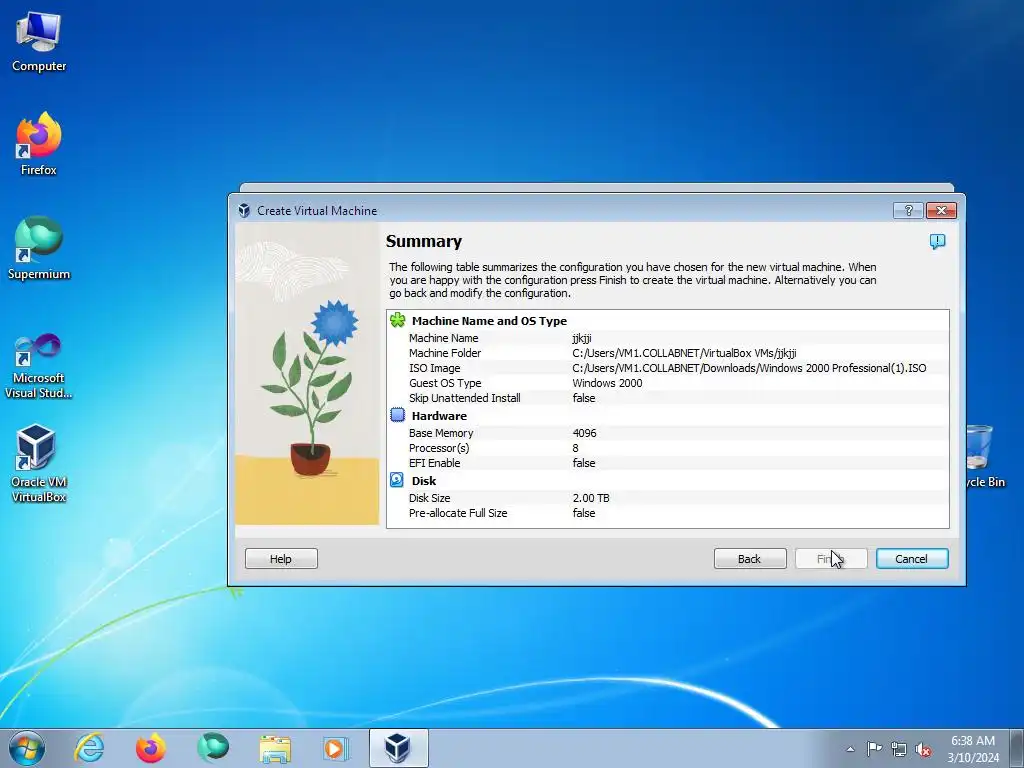1024x768 pixels.
Task: Click the blue Hardware chip icon
Action: click(398, 415)
